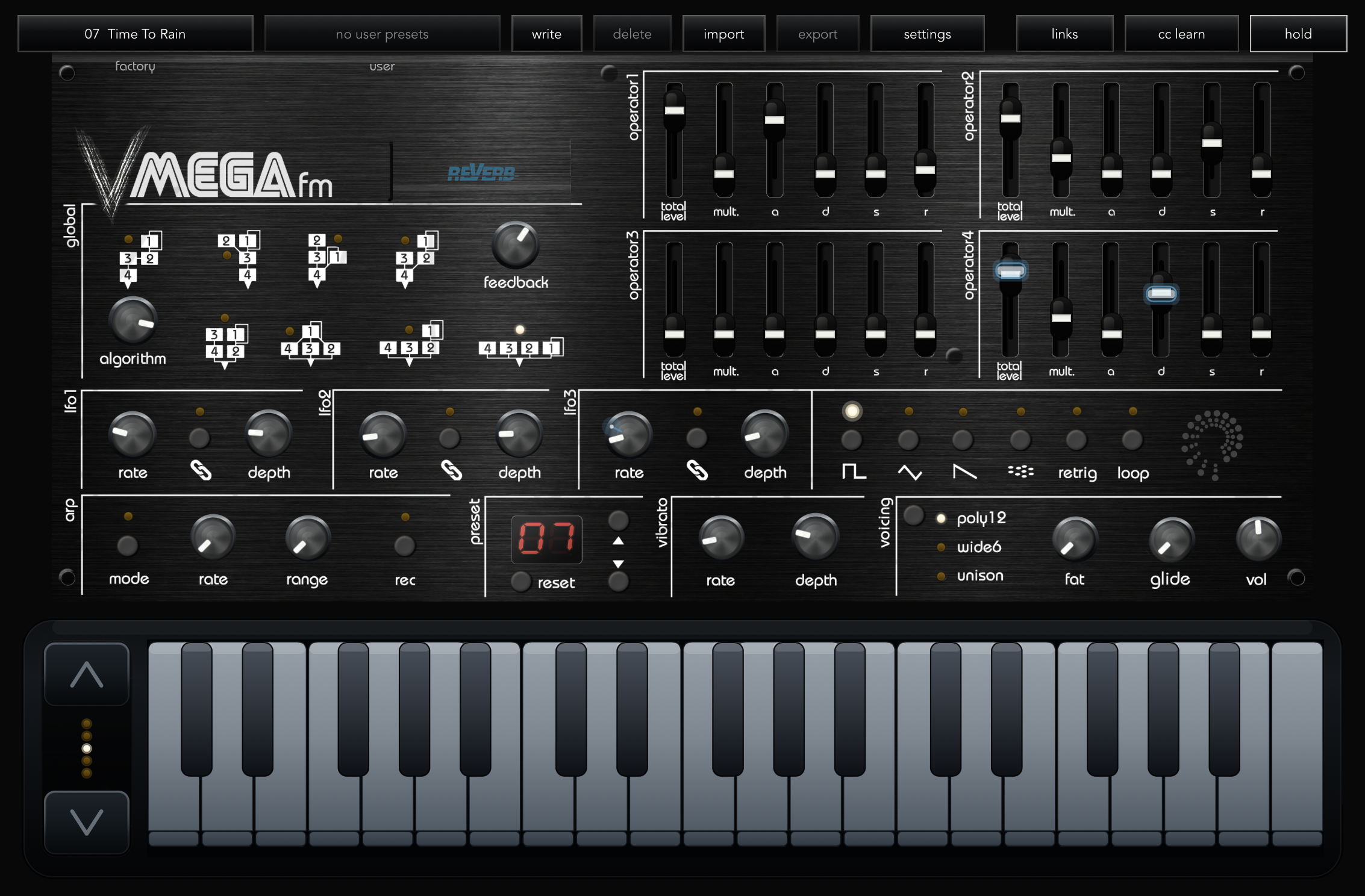
Task: Click the preset up arrow
Action: [x=618, y=541]
